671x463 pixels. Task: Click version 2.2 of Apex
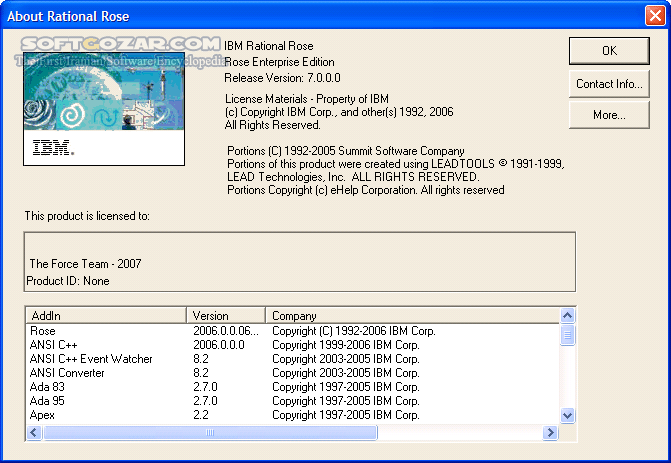(x=201, y=415)
